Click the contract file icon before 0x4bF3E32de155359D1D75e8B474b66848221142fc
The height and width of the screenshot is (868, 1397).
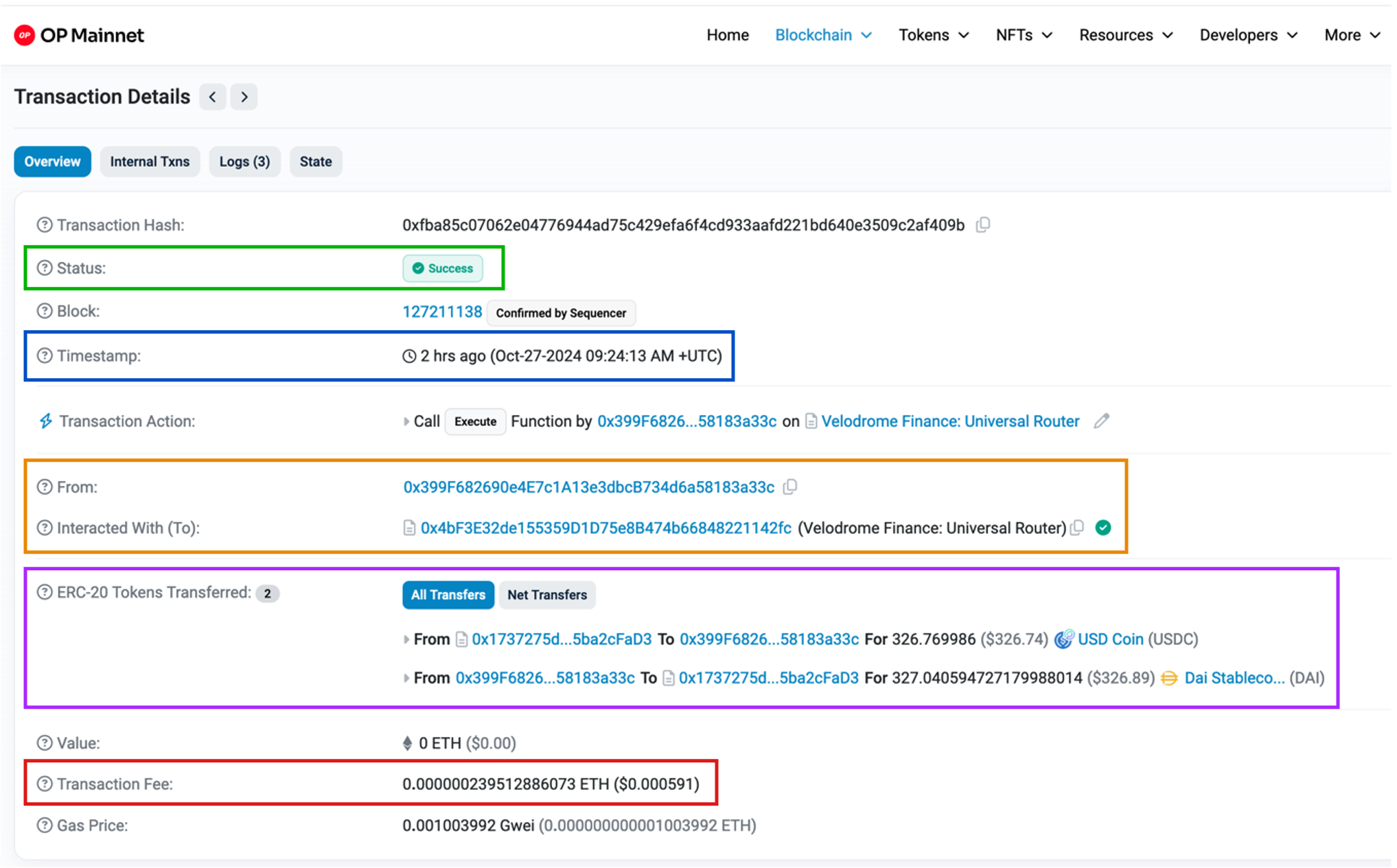(x=409, y=528)
